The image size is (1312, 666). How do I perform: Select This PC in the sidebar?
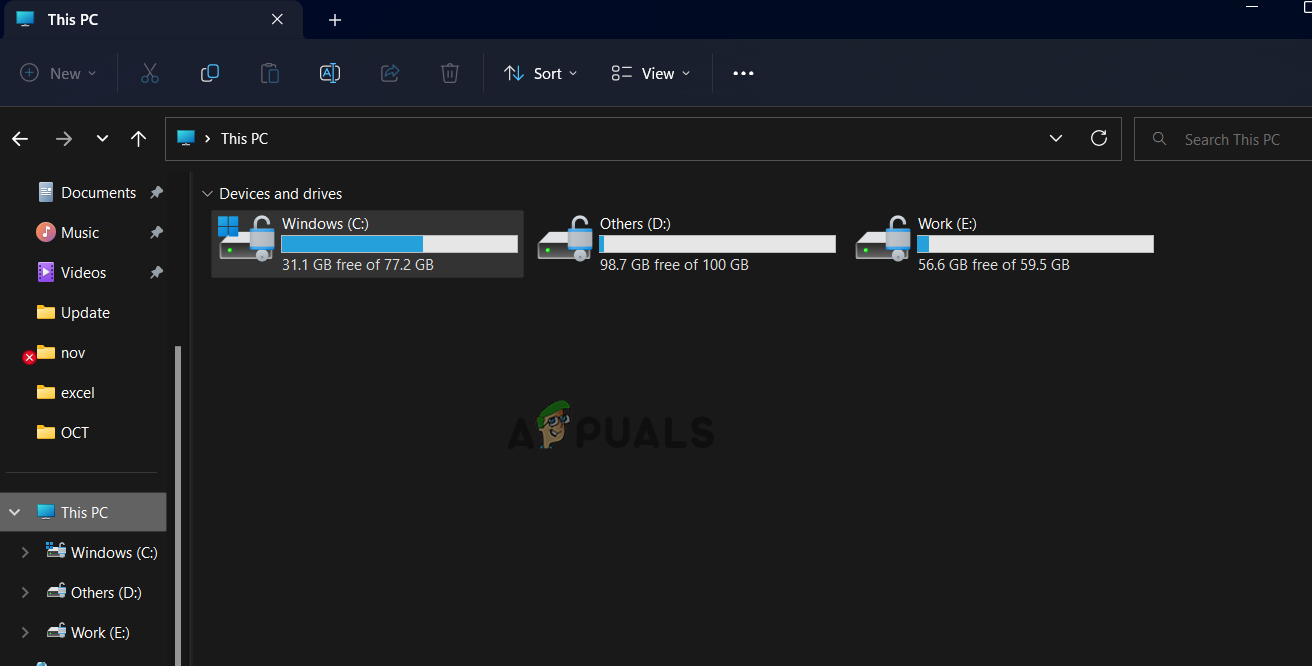(x=85, y=511)
